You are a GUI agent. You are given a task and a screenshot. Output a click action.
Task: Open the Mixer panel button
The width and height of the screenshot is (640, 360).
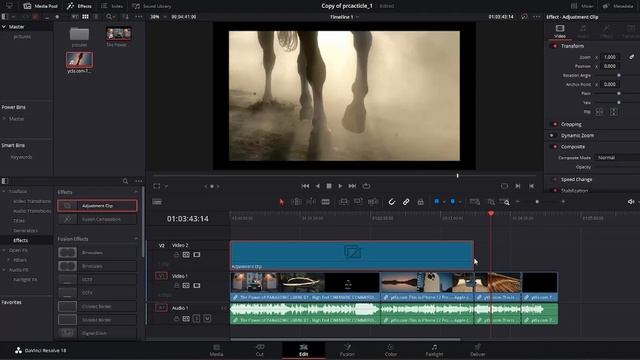tap(582, 6)
